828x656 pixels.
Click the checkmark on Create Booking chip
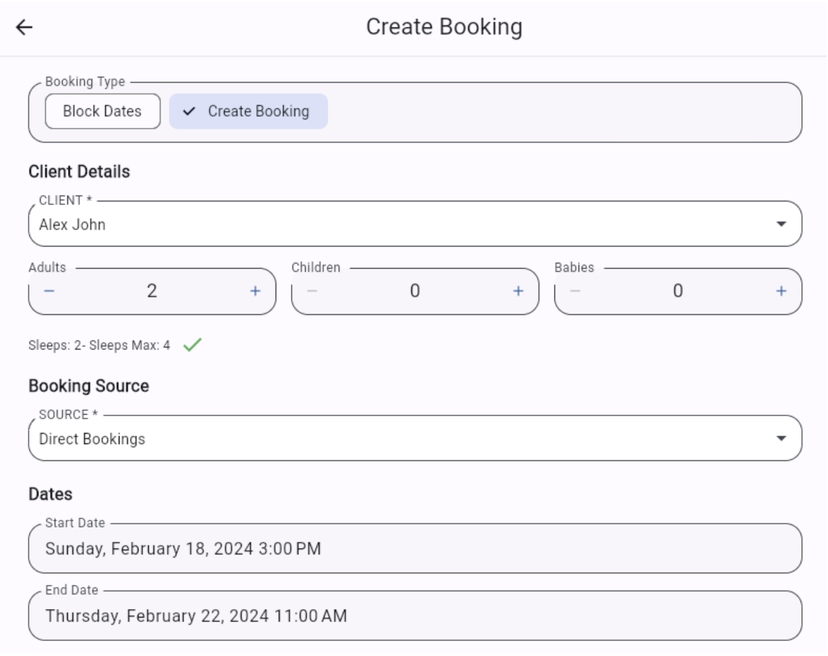(189, 111)
